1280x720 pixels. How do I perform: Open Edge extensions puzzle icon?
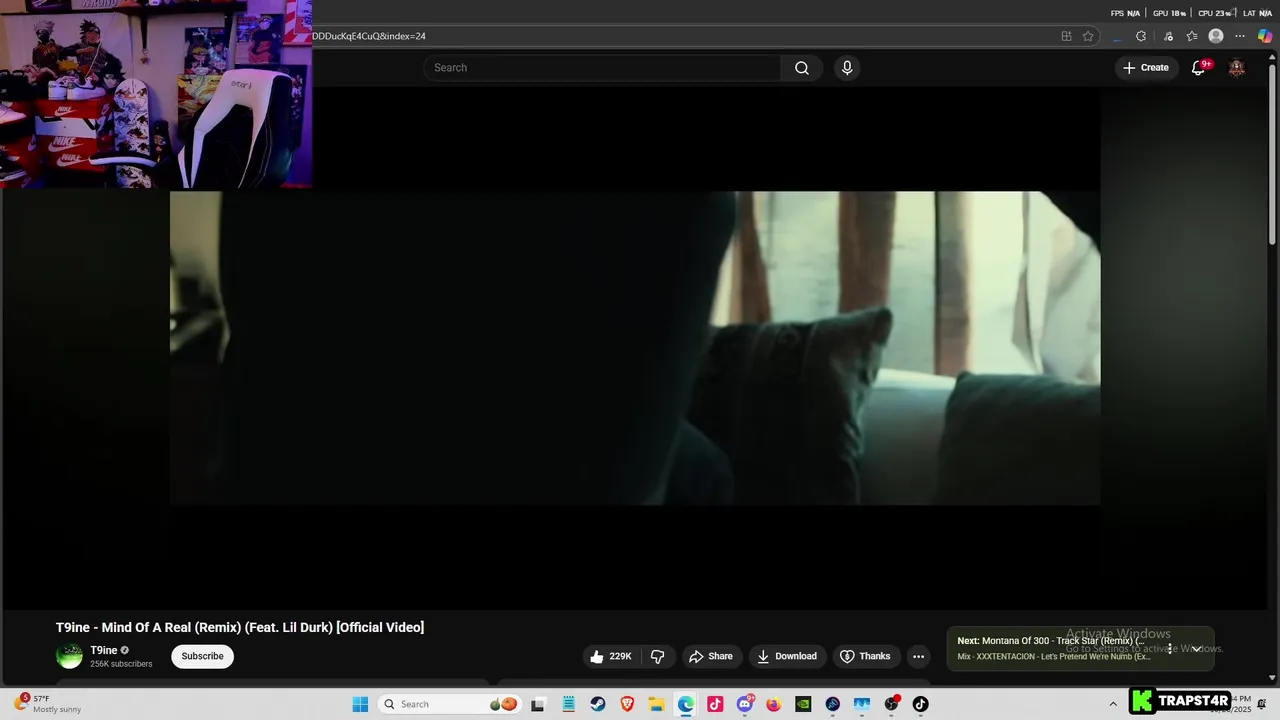pyautogui.click(x=1141, y=36)
